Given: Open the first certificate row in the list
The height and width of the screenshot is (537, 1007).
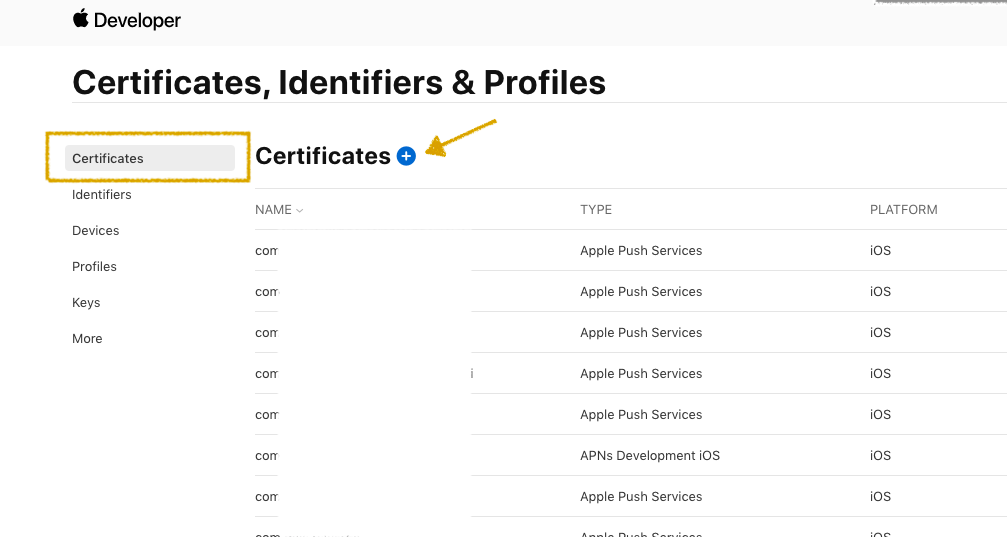Looking at the screenshot, I should tap(631, 251).
